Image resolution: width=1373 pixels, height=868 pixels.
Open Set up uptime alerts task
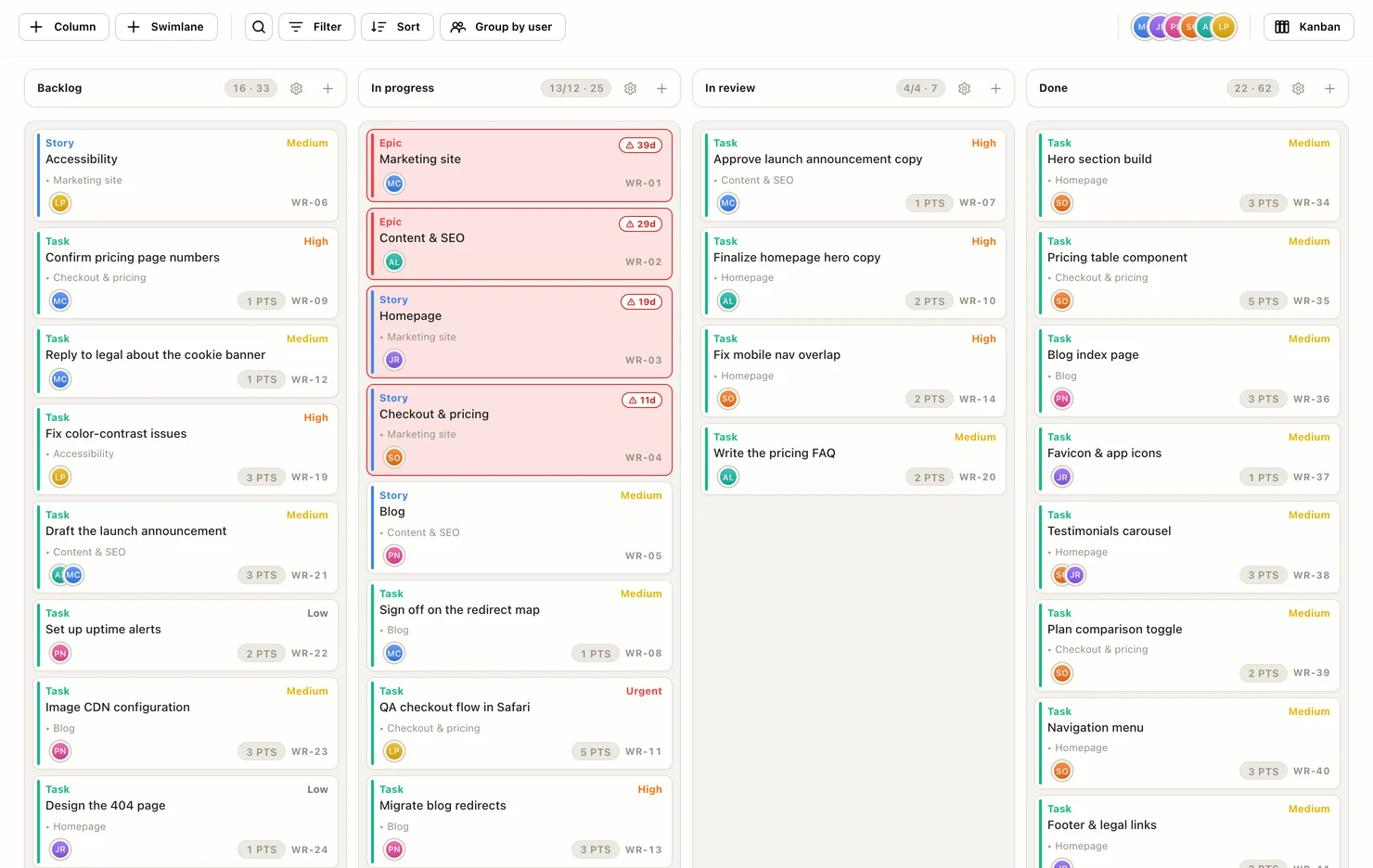coord(186,633)
